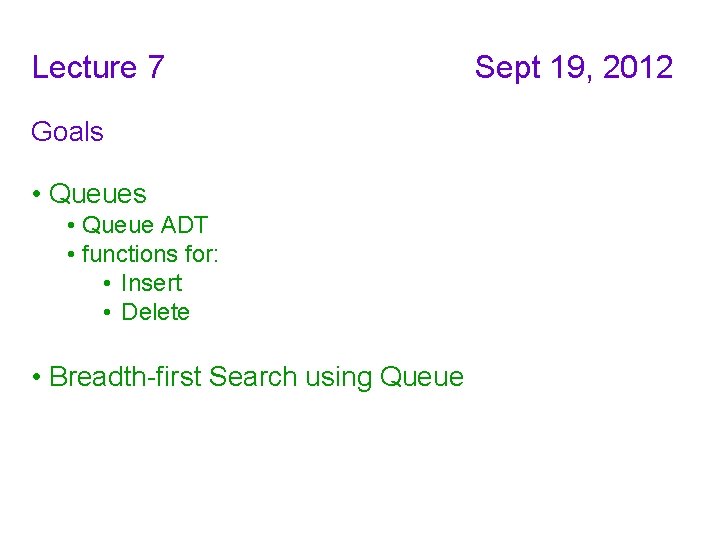Select the "functions for:" sub-bullet text
This screenshot has height=540, width=720.
pyautogui.click(x=150, y=254)
